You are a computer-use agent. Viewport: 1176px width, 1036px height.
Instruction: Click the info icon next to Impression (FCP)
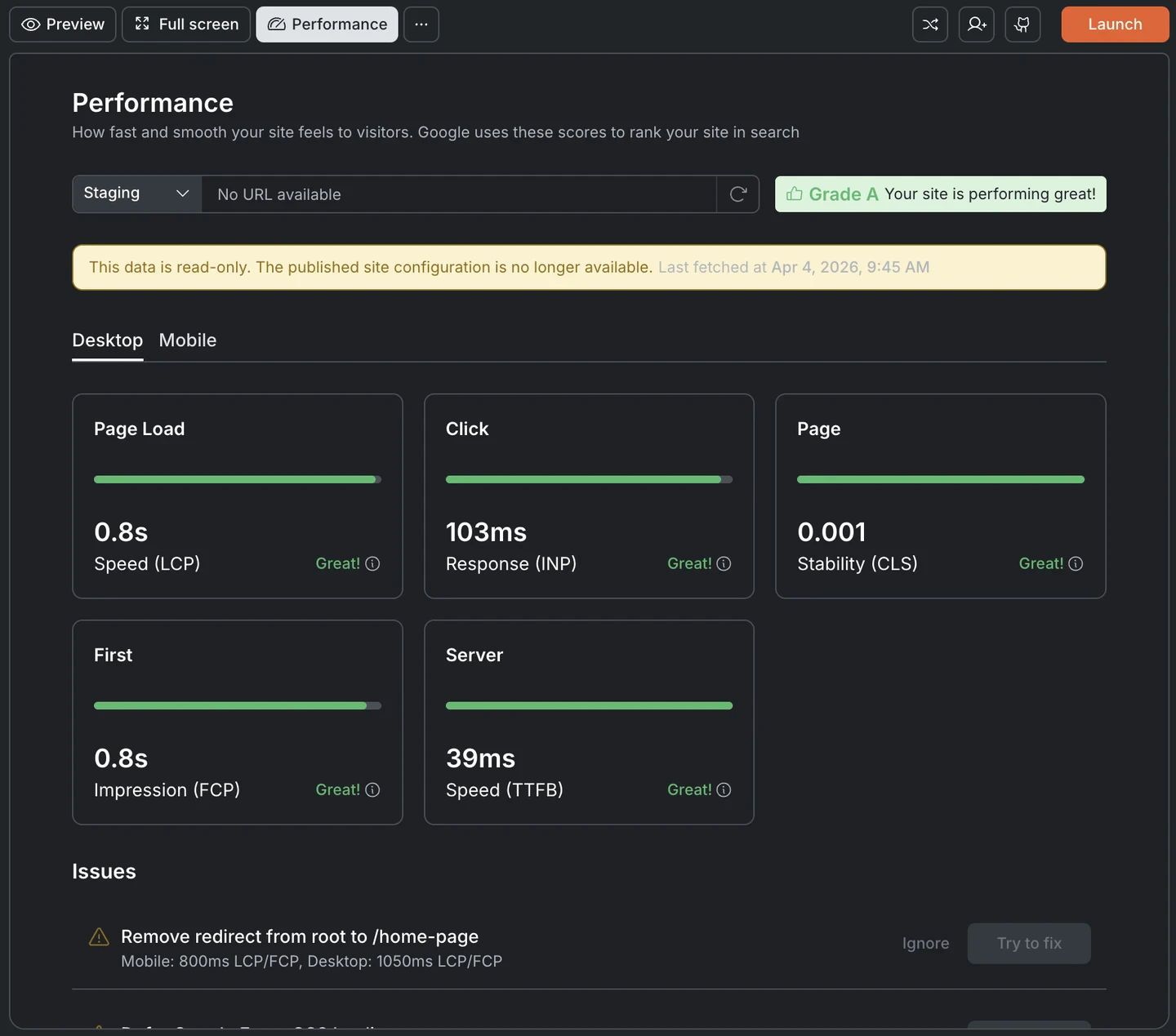pyautogui.click(x=372, y=789)
